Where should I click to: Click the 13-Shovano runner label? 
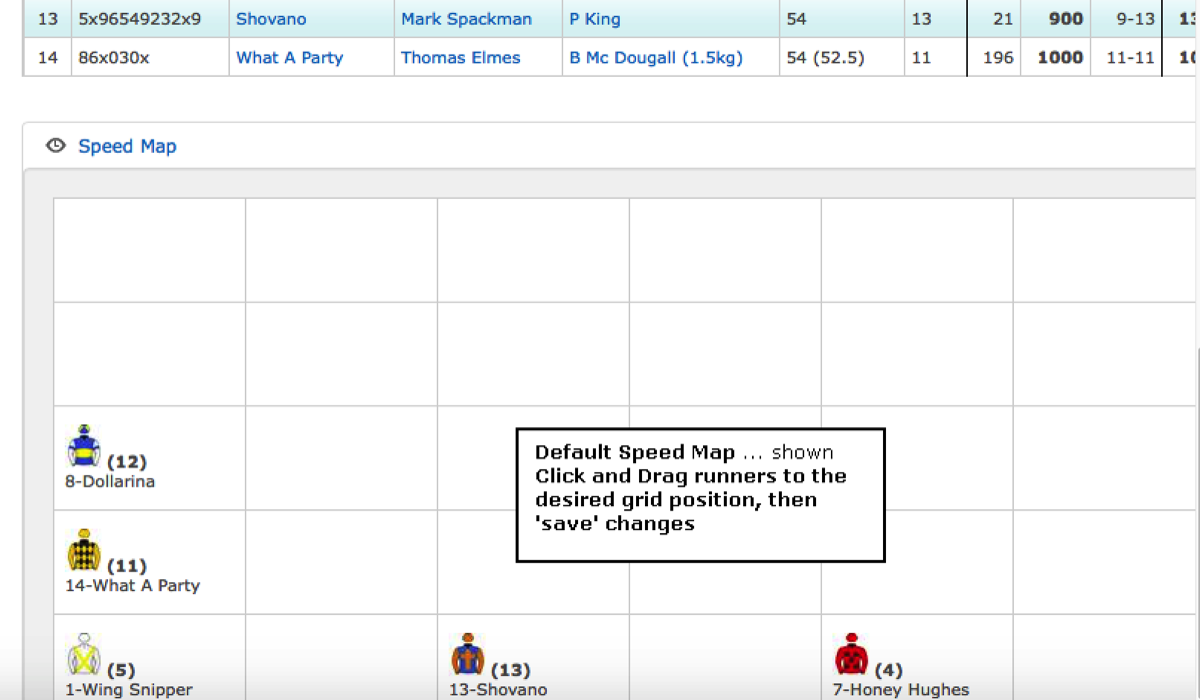click(498, 689)
